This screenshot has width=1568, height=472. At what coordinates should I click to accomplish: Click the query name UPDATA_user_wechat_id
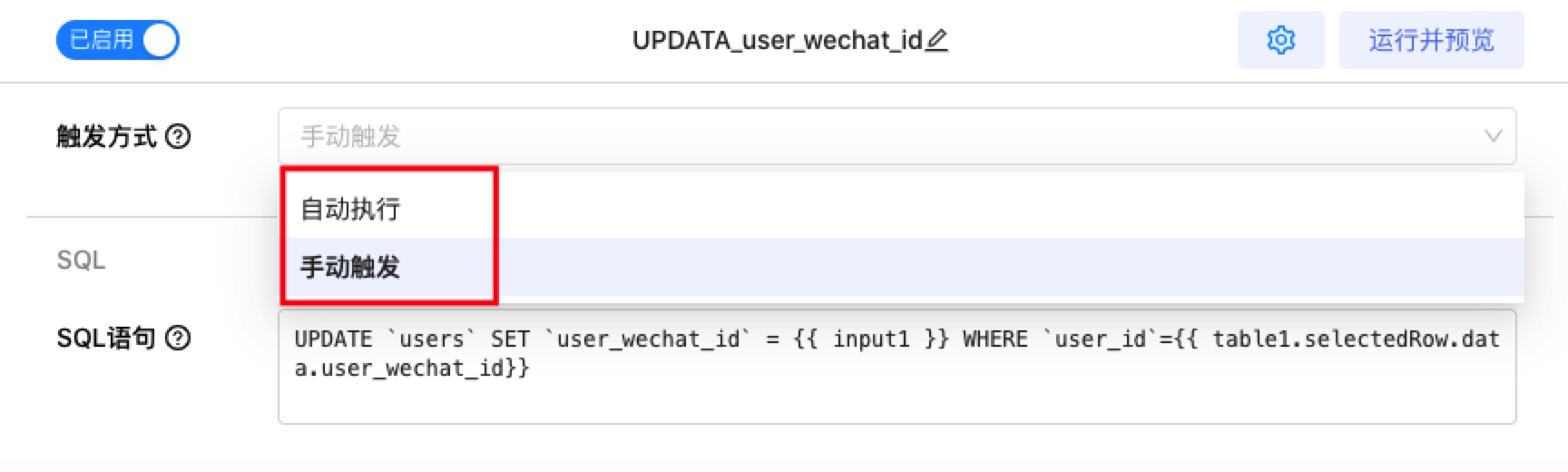(777, 40)
